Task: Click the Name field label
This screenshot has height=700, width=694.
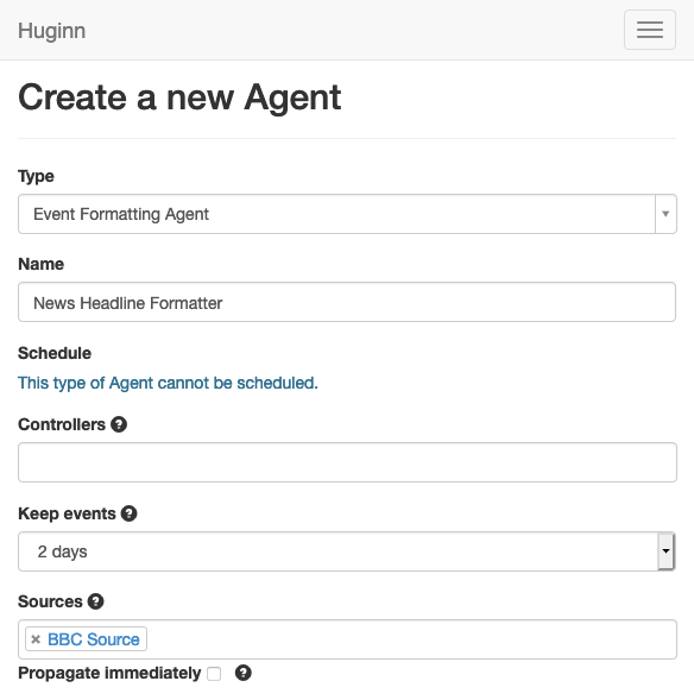Action: point(41,264)
